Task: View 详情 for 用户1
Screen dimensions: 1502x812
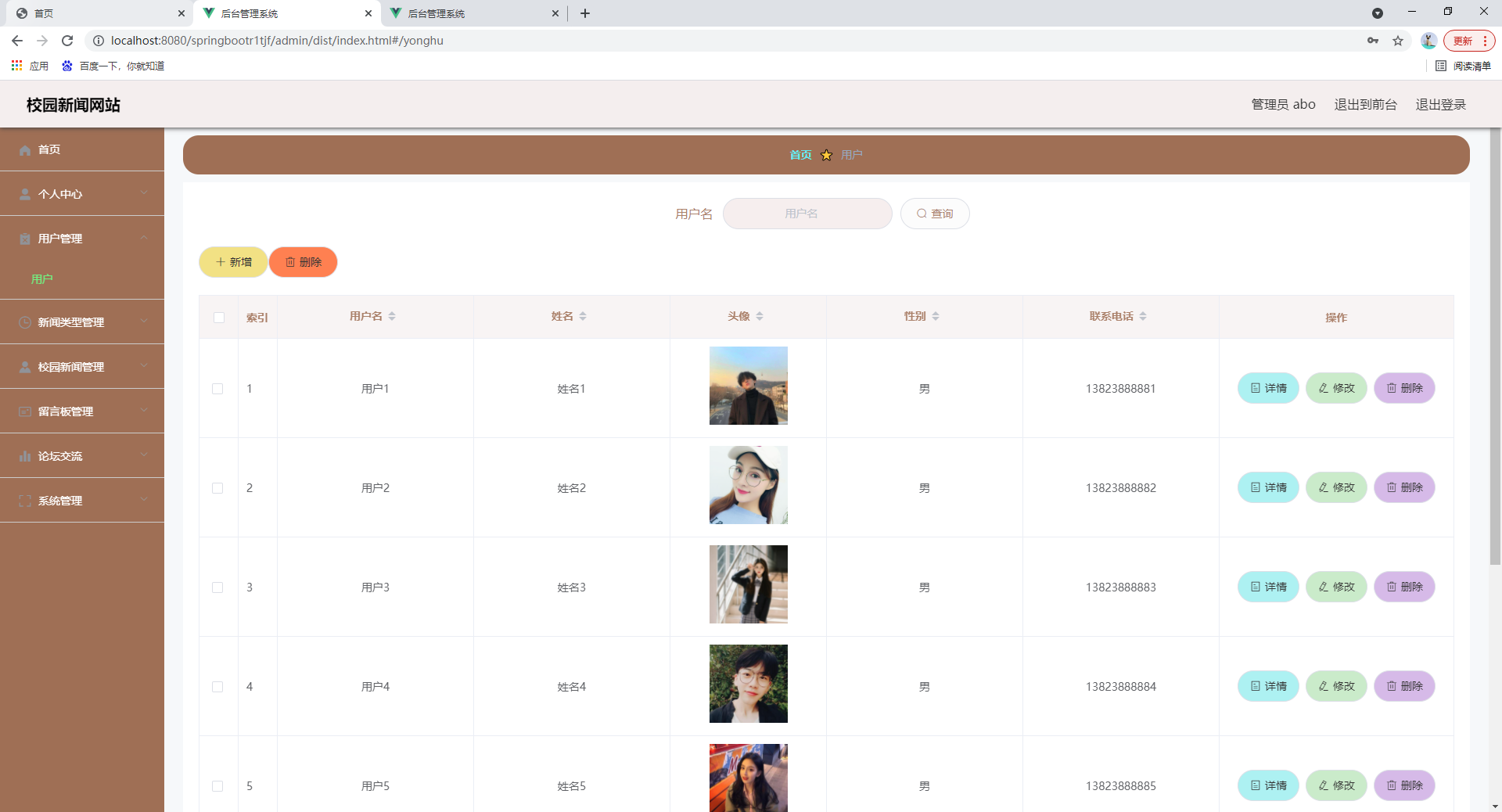Action: 1268,388
